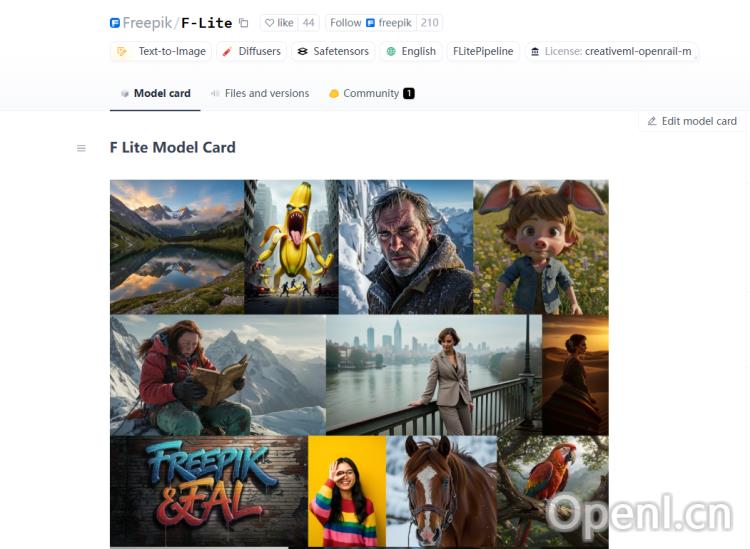Click the license creativeml-openrail-m tag
The height and width of the screenshot is (549, 750).
[x=610, y=51]
